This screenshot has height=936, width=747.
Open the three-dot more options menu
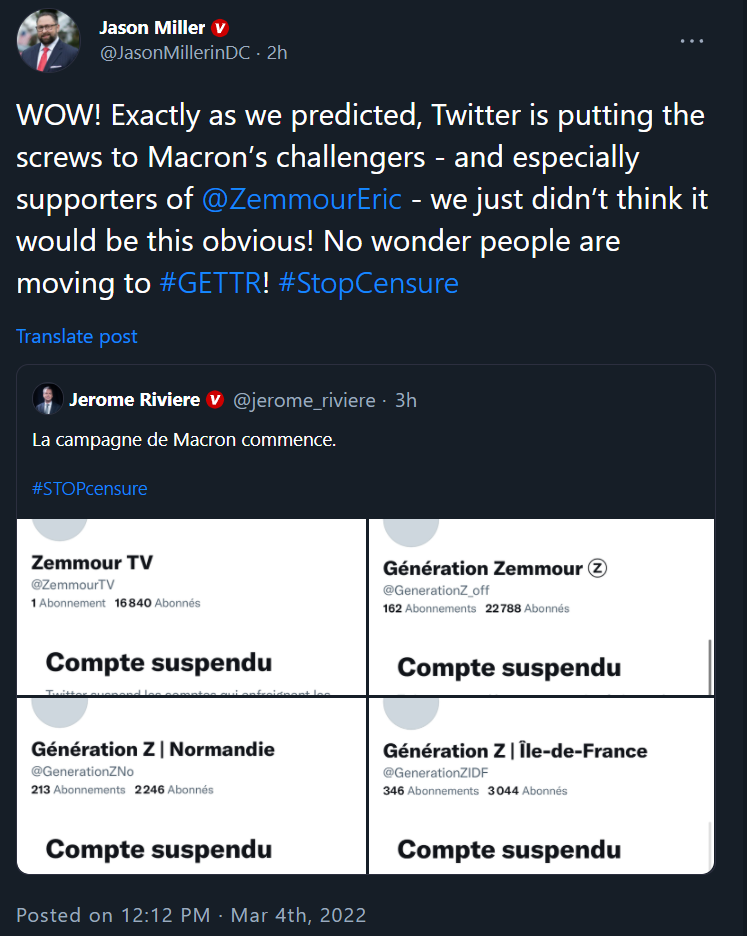[x=691, y=41]
